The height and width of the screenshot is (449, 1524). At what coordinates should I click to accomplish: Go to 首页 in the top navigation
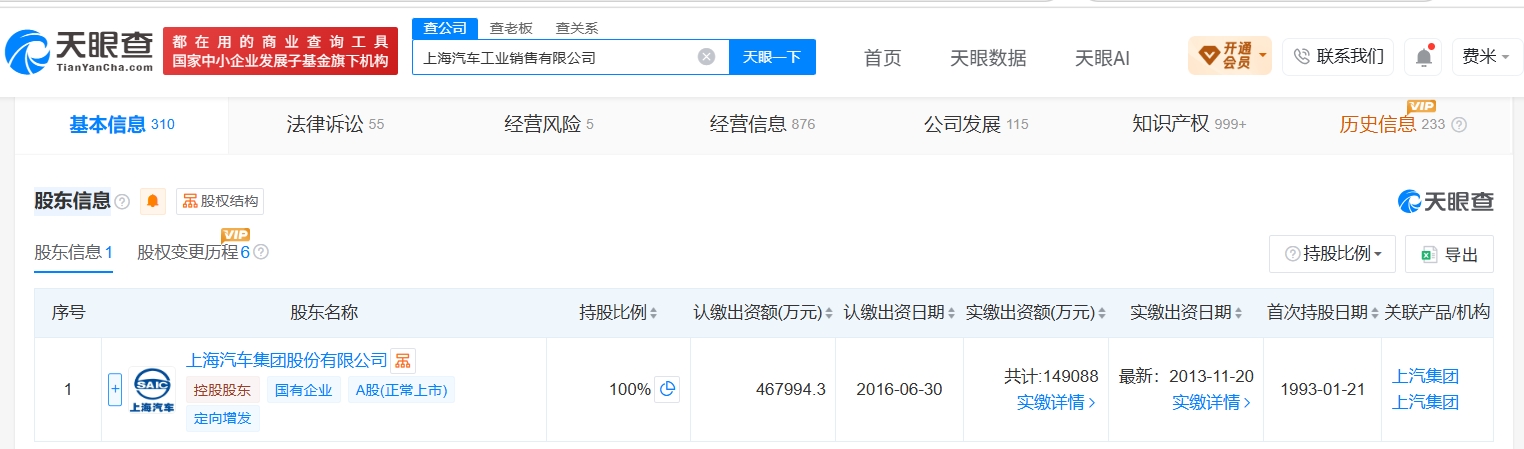(x=882, y=58)
